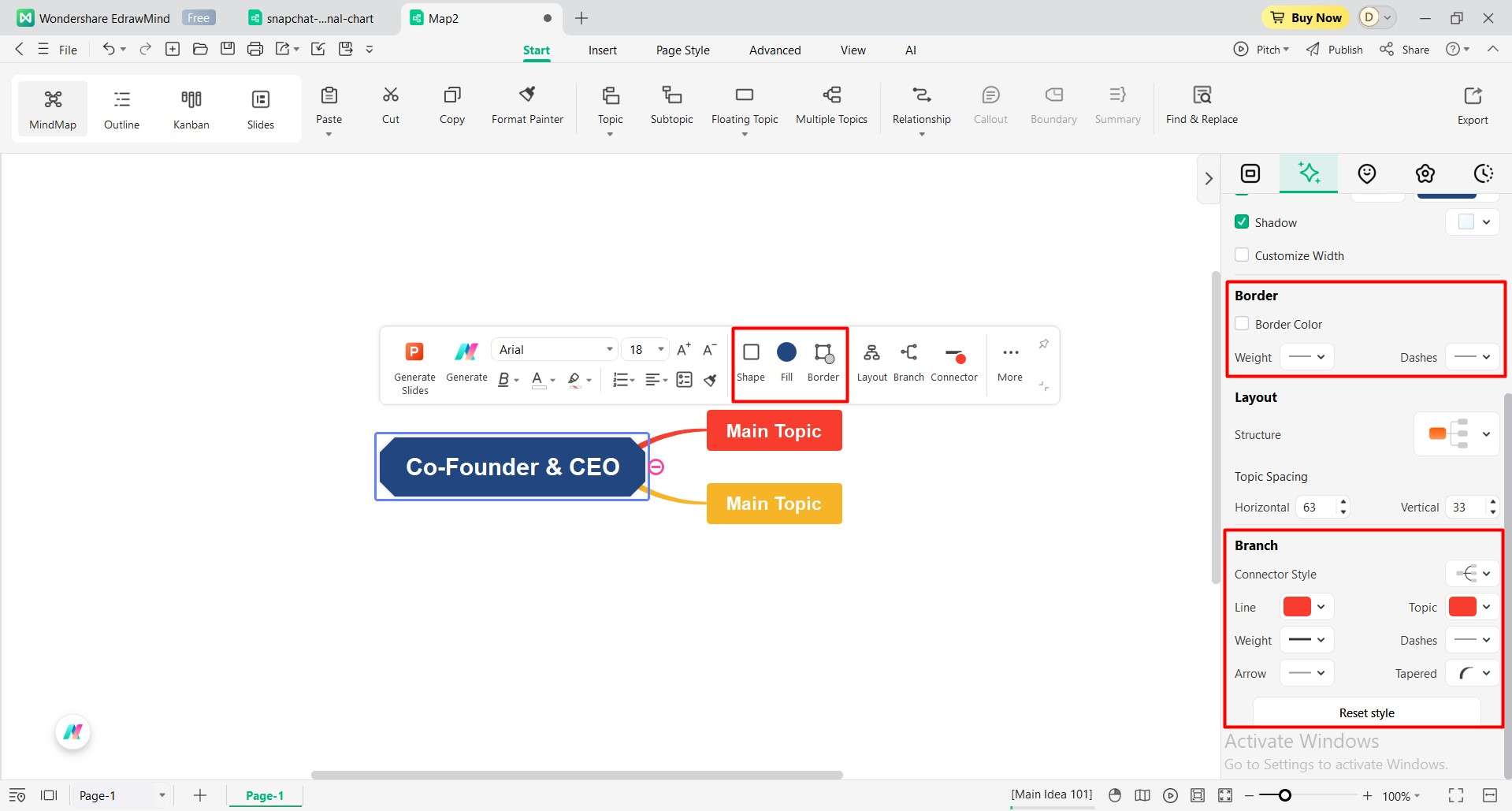Increase font size with A+ icon
The height and width of the screenshot is (811, 1512).
tap(684, 349)
